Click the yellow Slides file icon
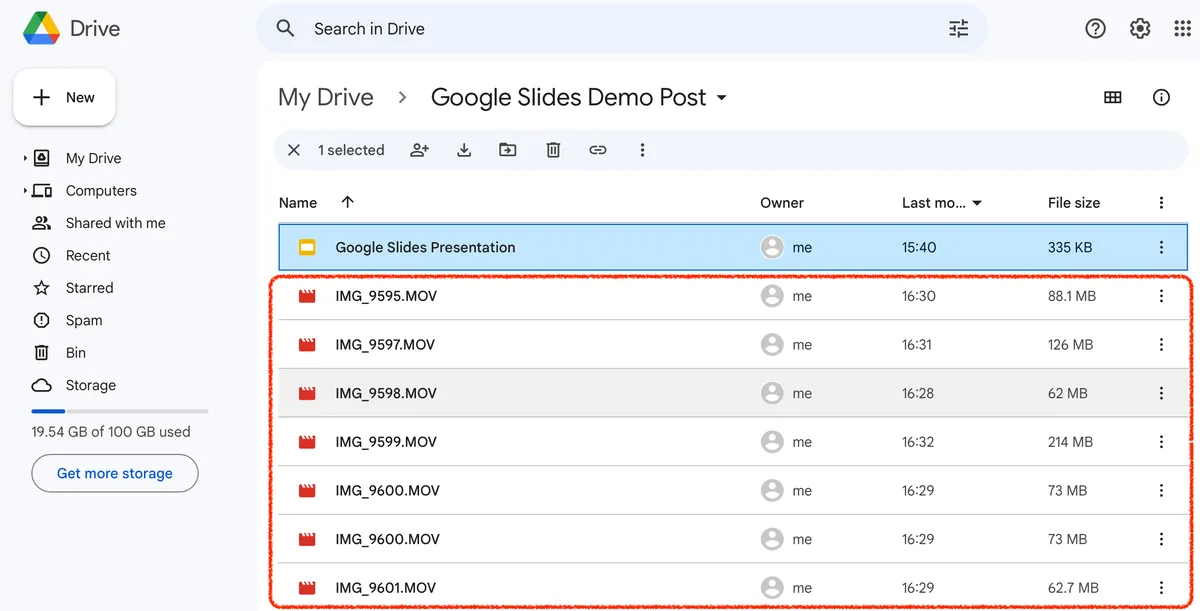The image size is (1200, 611). coord(307,247)
